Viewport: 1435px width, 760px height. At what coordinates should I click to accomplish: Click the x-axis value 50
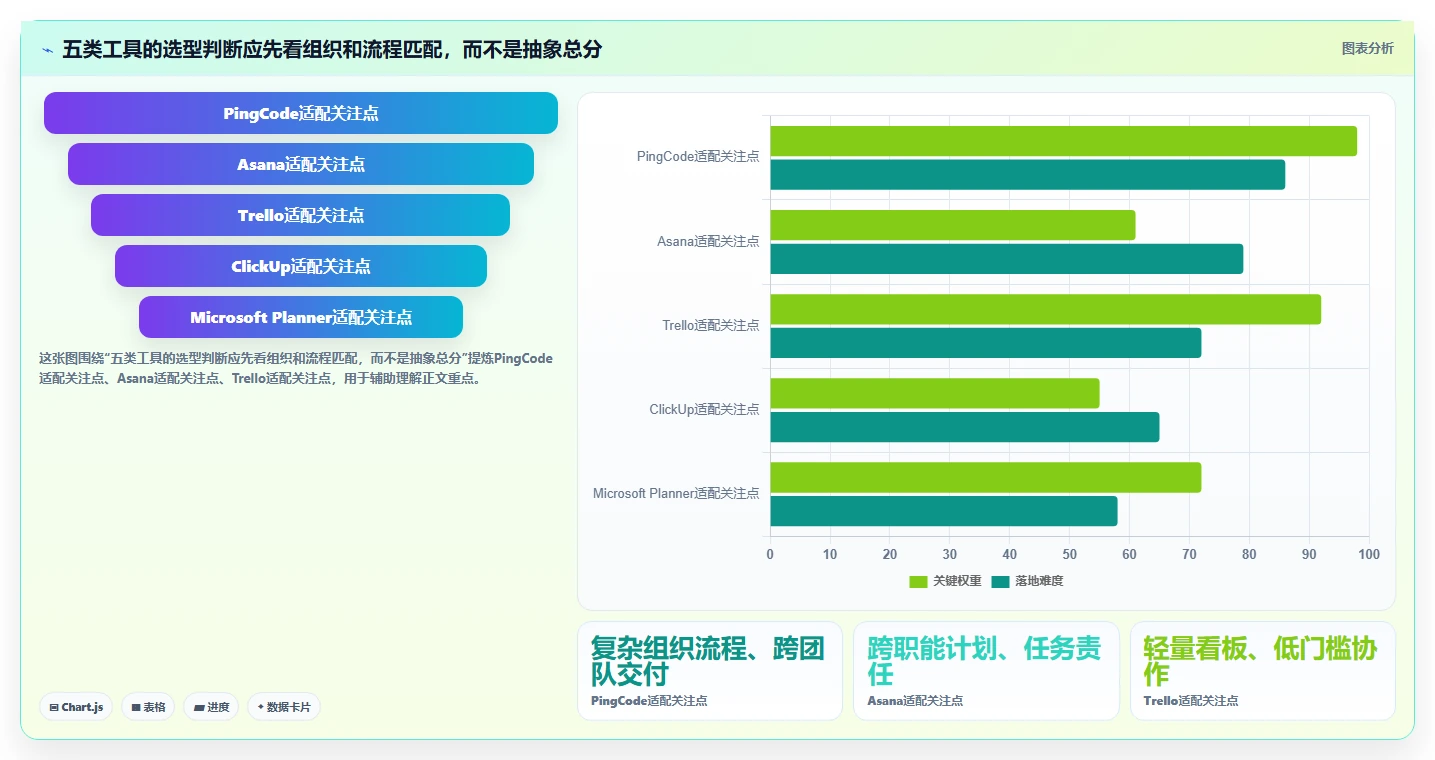click(x=1069, y=554)
